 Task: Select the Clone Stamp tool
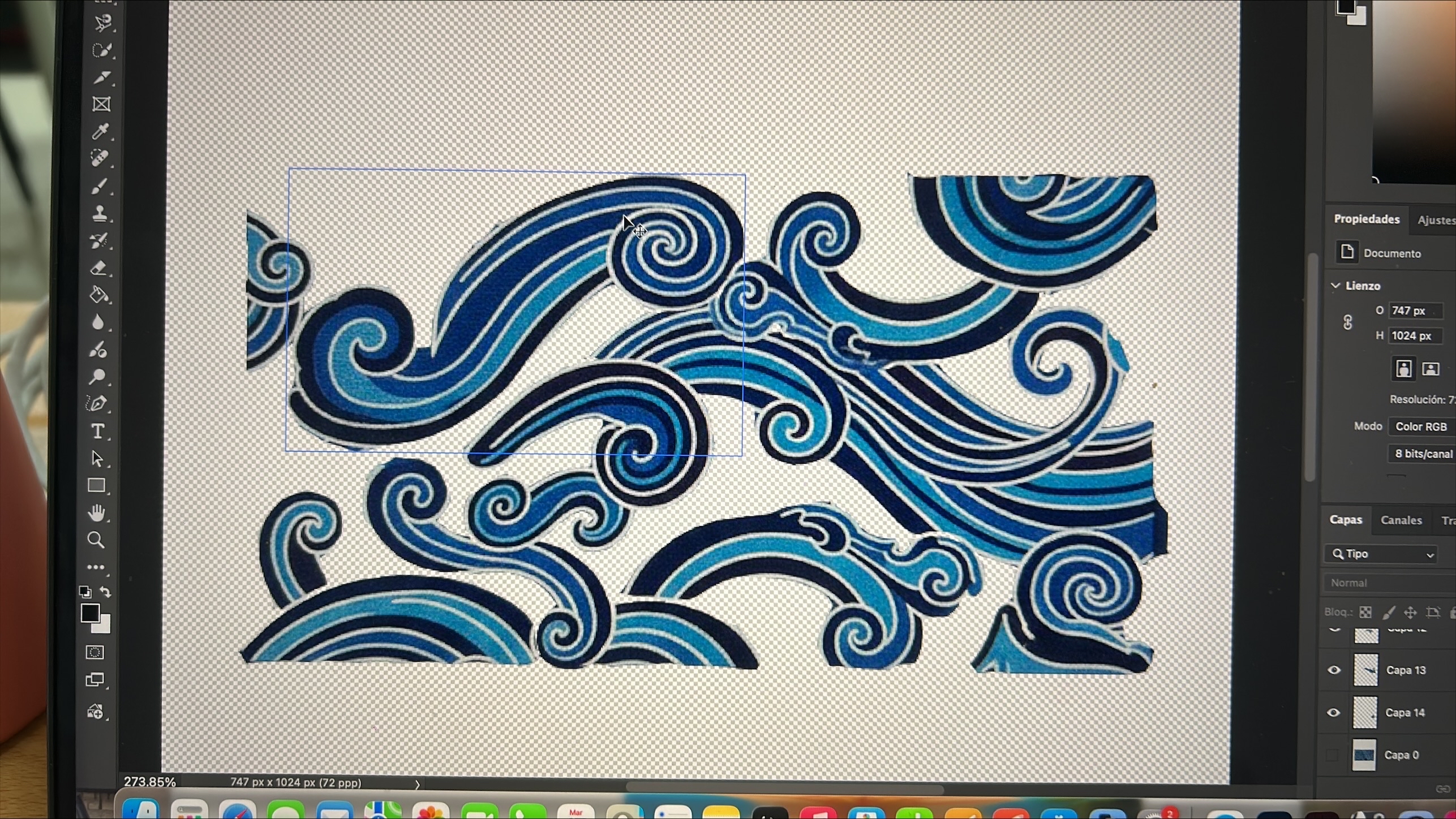tap(100, 214)
